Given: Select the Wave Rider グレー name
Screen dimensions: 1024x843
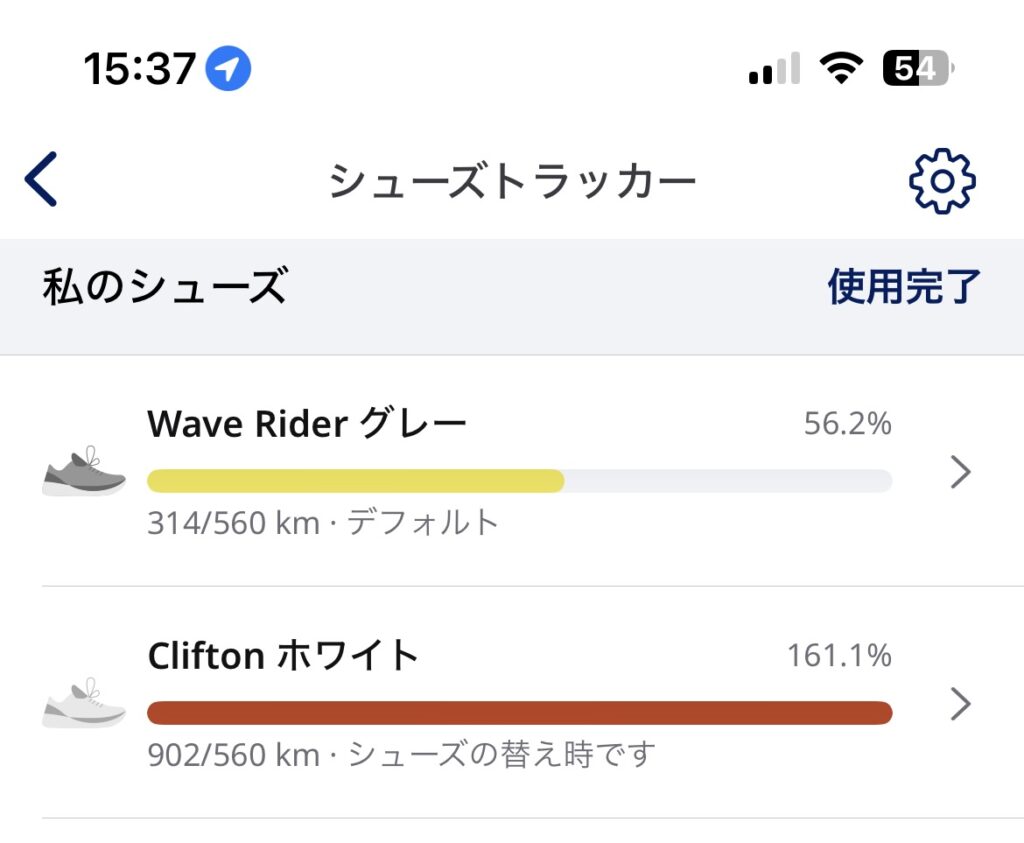Looking at the screenshot, I should (x=307, y=425).
